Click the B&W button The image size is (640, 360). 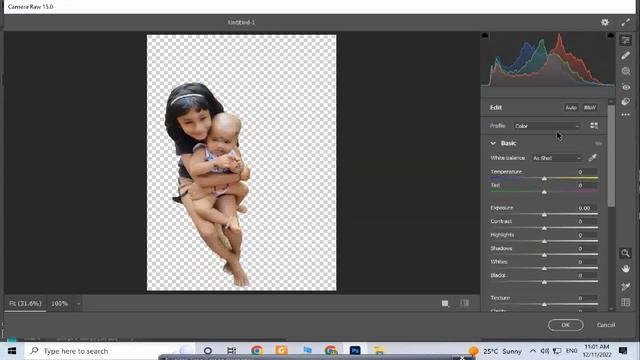point(589,108)
